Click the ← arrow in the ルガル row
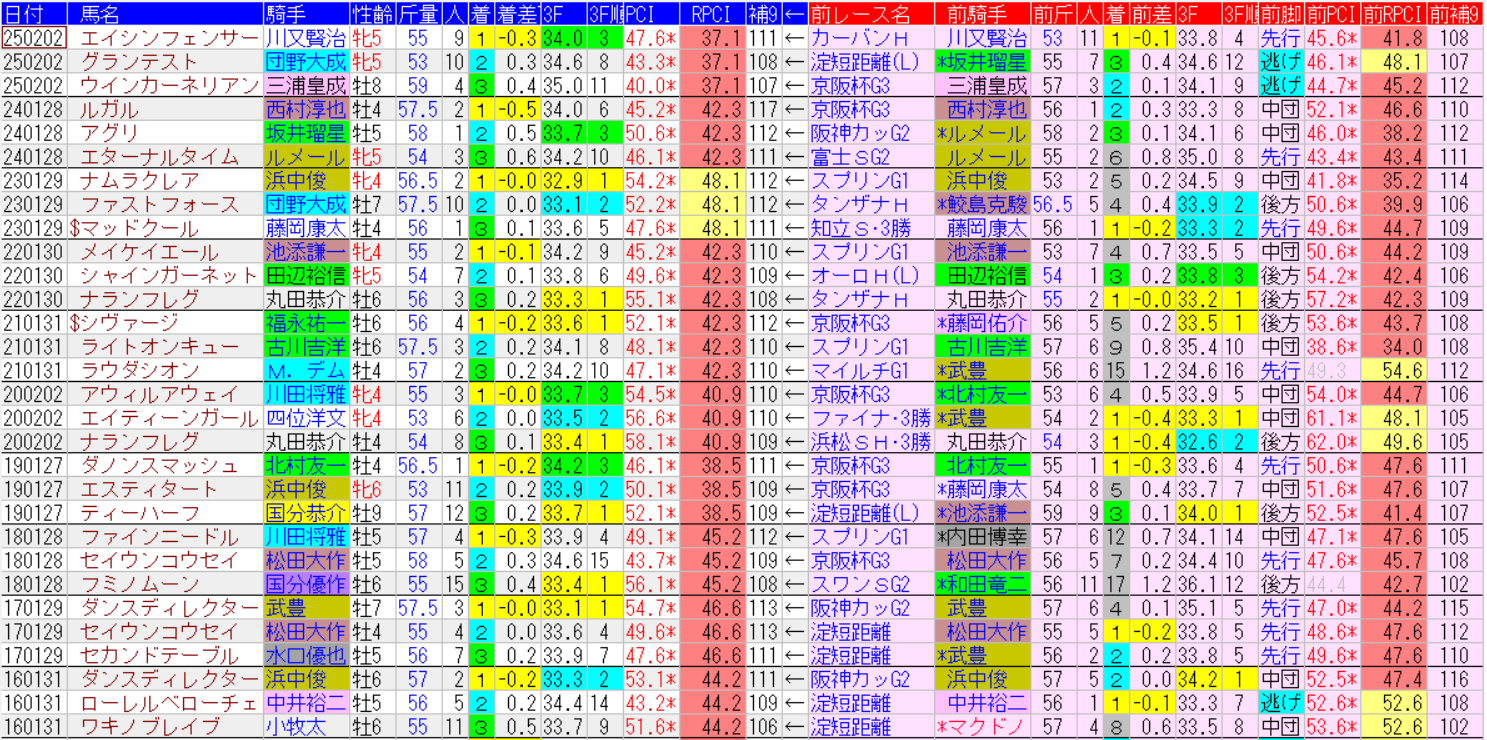 tap(795, 109)
